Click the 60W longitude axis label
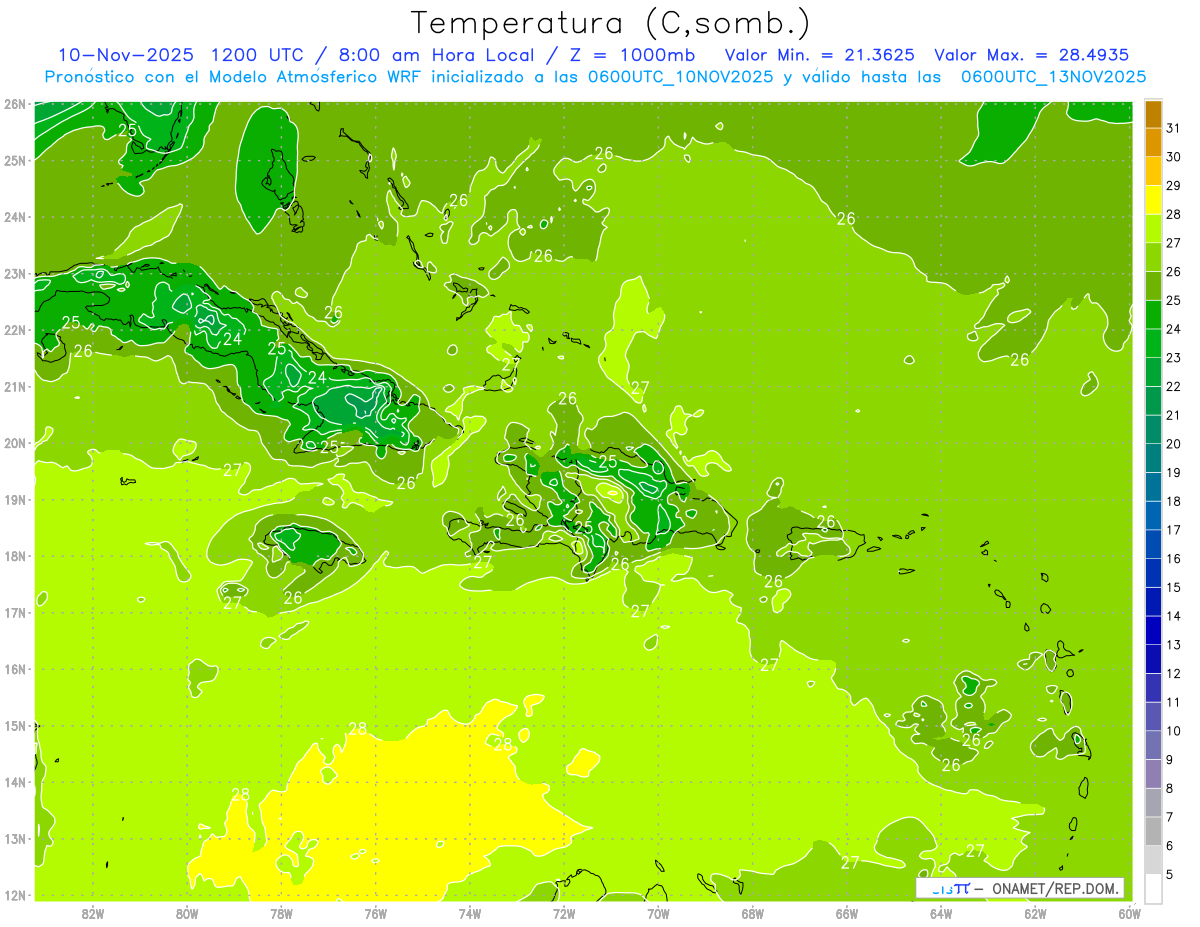 point(1130,913)
